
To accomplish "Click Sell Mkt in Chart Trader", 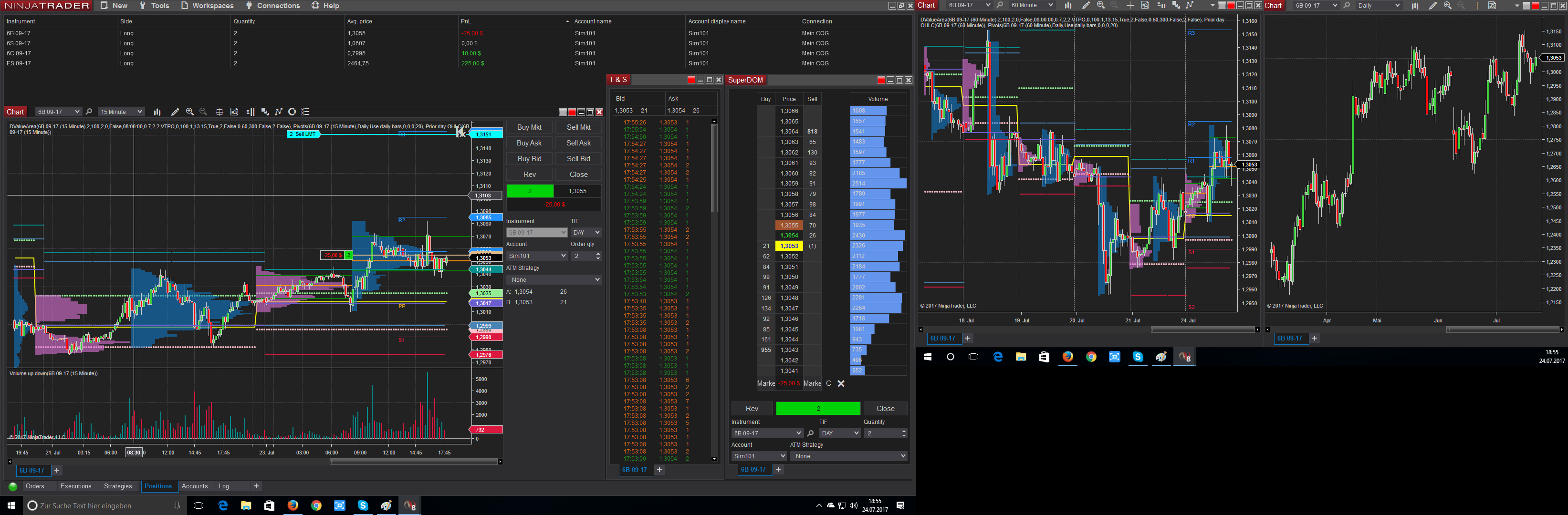I will pos(578,127).
